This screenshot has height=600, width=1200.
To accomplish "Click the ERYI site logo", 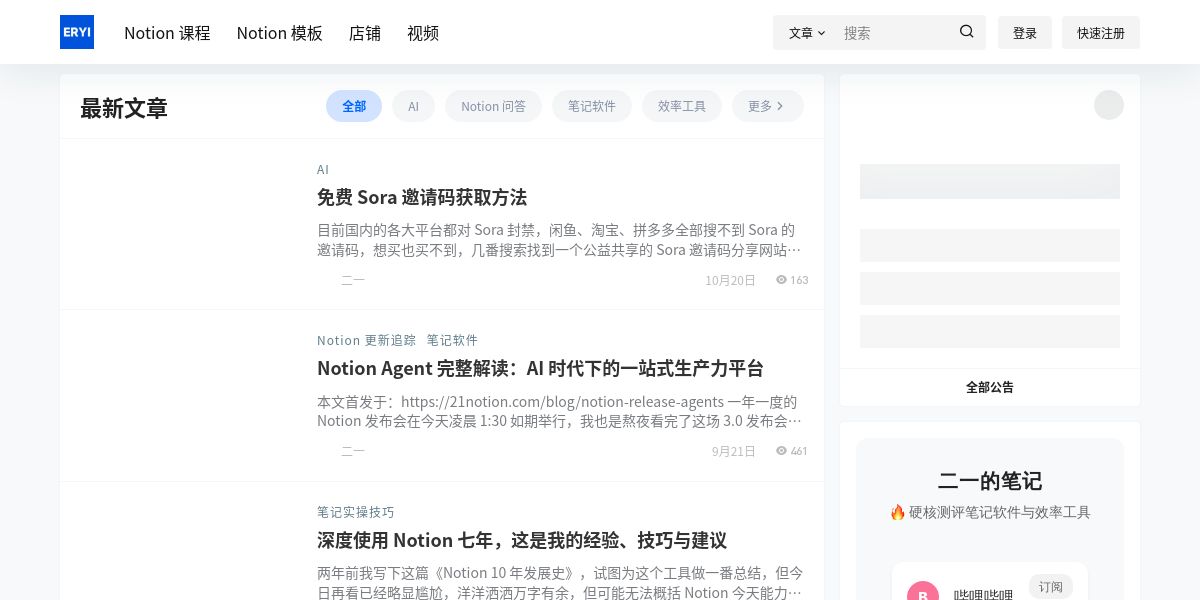I will click(77, 32).
